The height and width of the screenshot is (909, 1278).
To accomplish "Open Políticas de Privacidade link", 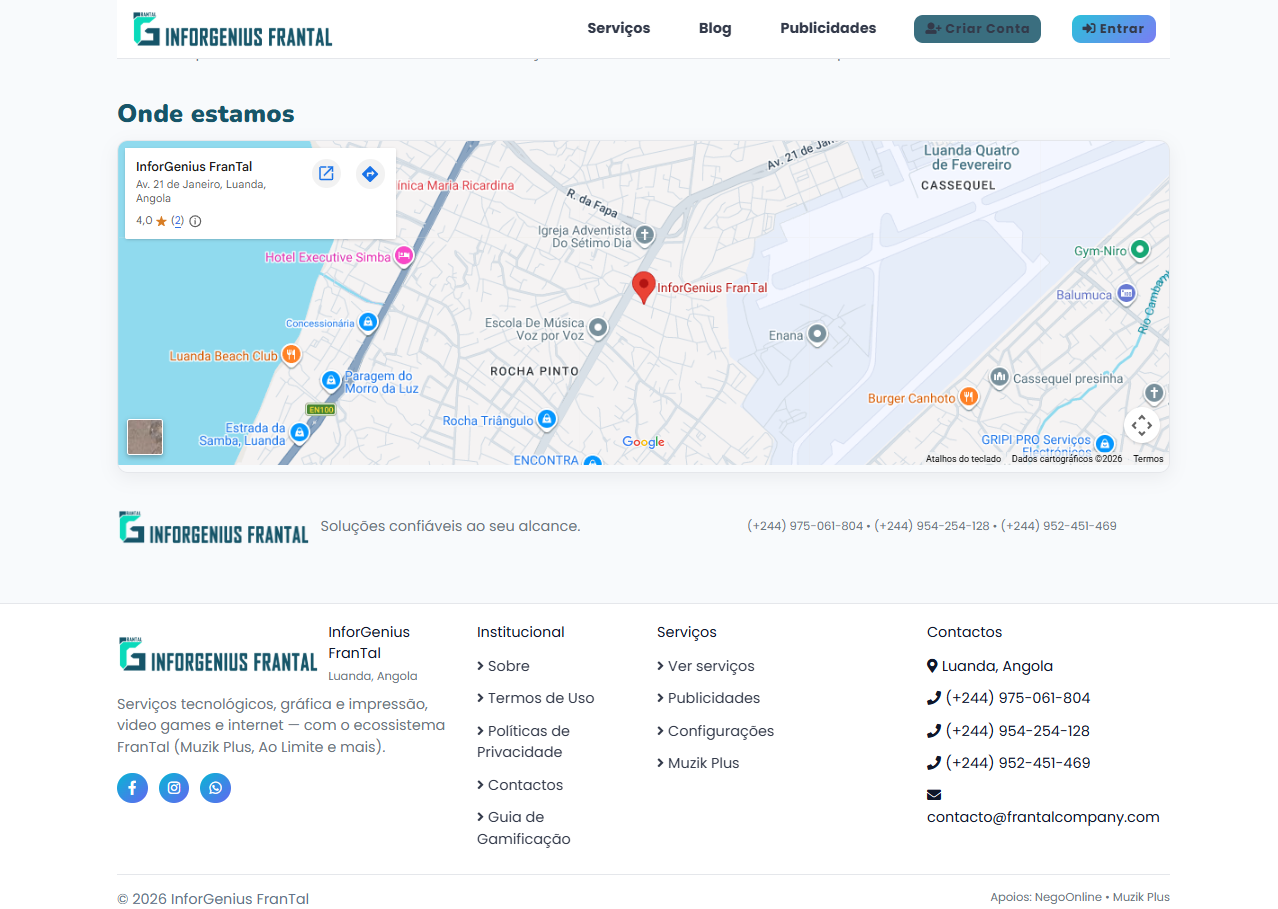I will pyautogui.click(x=523, y=741).
